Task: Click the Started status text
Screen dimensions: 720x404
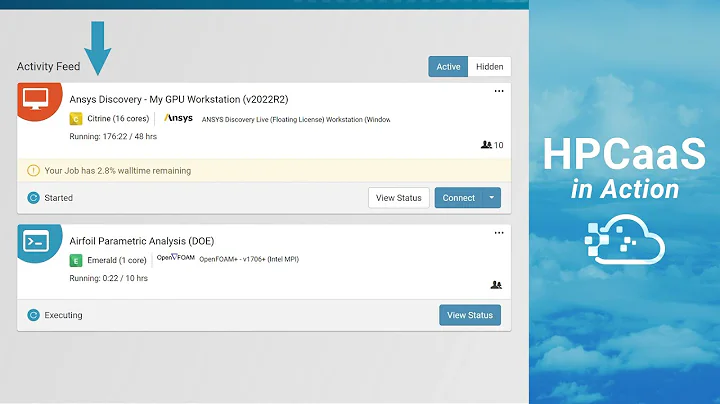Action: (x=58, y=198)
